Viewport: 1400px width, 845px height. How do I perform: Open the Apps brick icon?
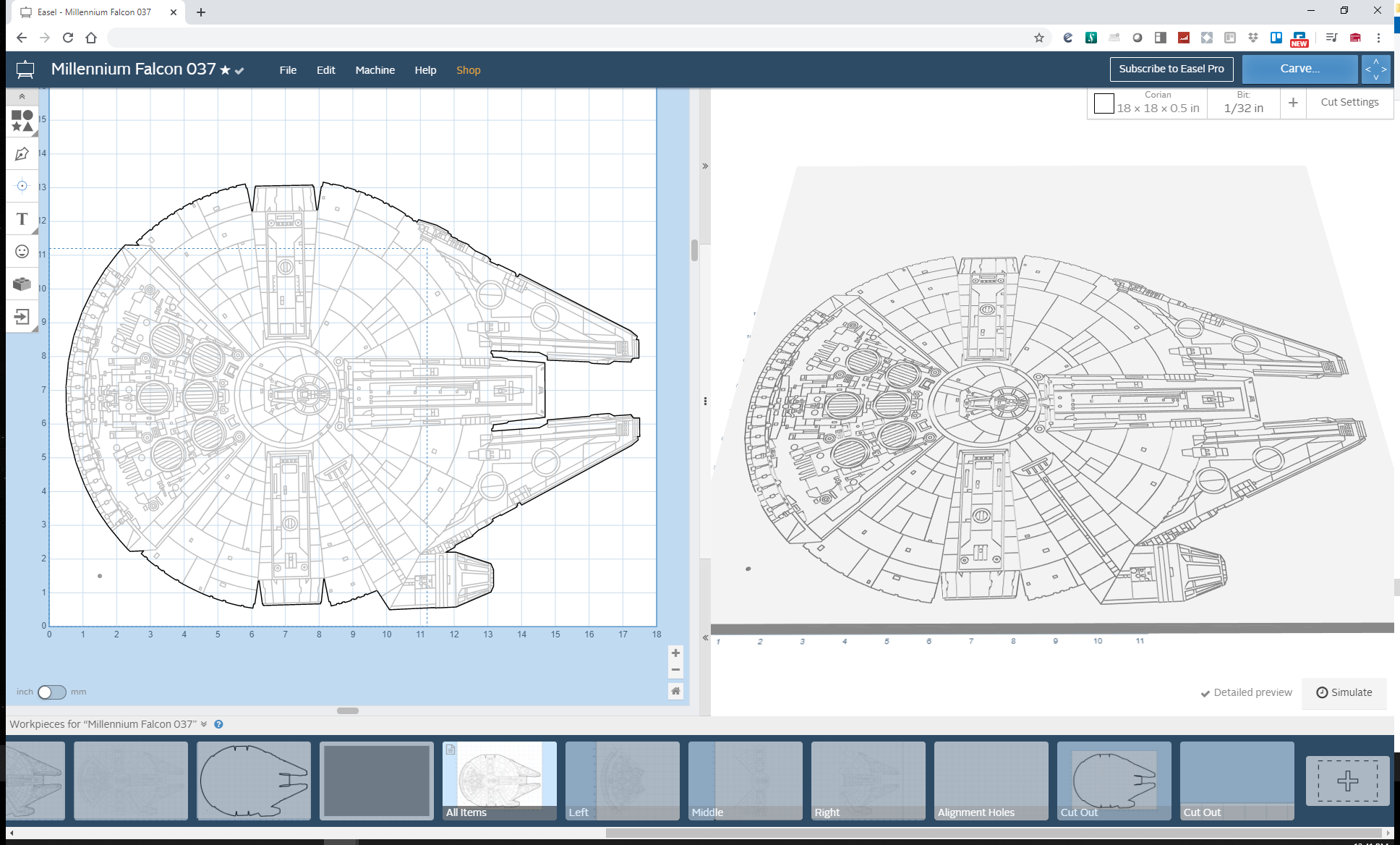[x=22, y=284]
